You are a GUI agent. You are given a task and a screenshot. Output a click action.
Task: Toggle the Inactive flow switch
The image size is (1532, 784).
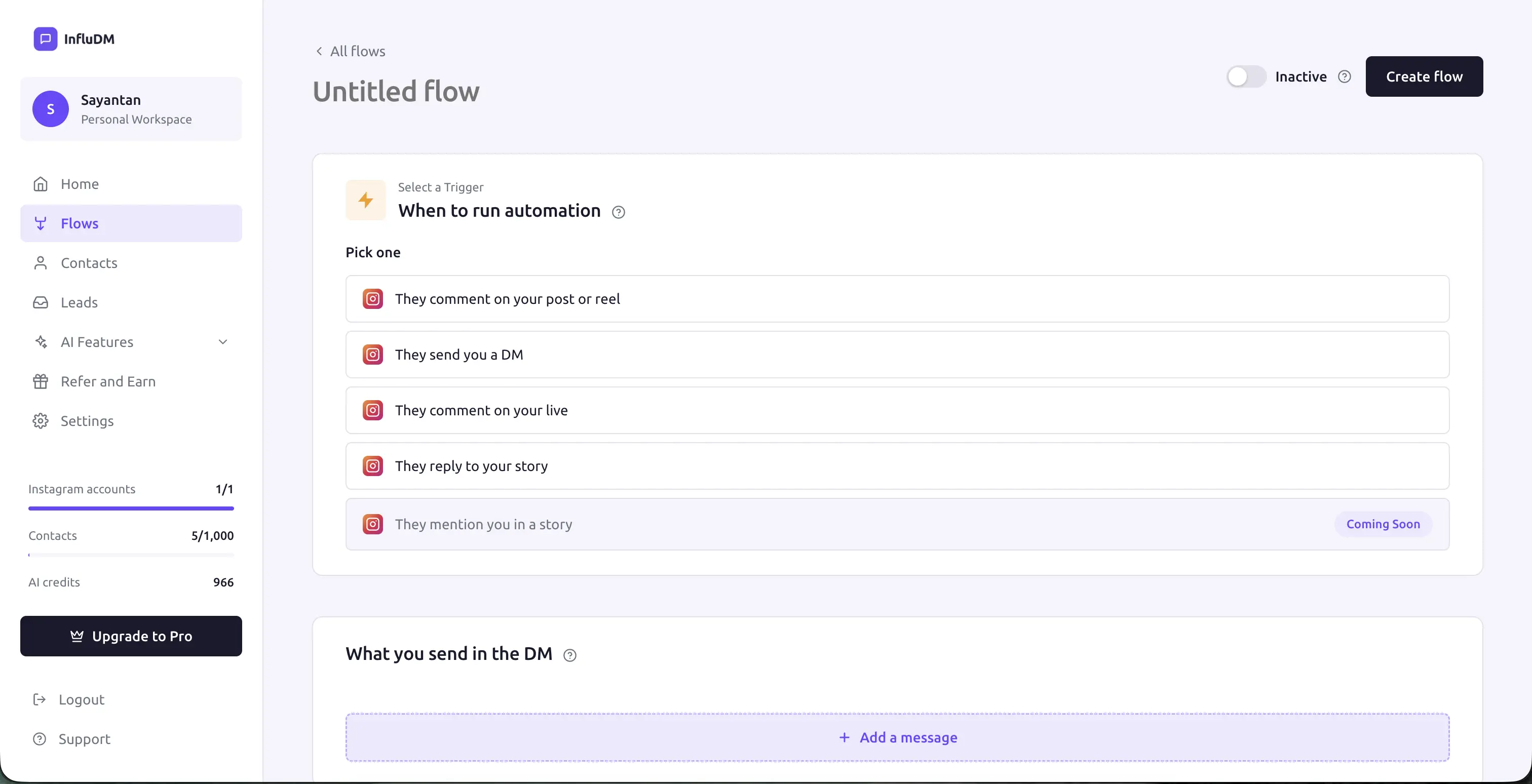coord(1246,76)
